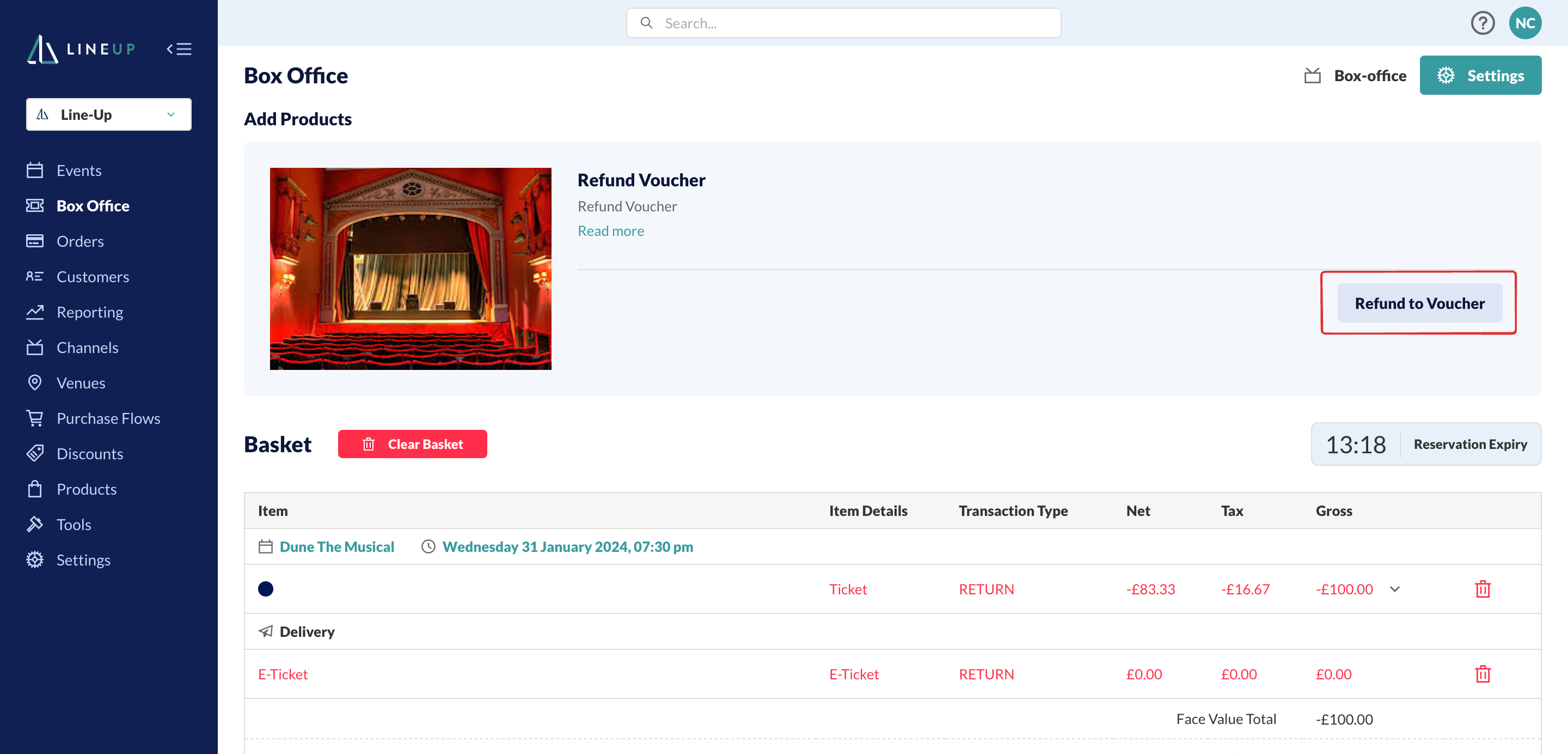Viewport: 1568px width, 754px height.
Task: Click the Read more link
Action: click(610, 230)
